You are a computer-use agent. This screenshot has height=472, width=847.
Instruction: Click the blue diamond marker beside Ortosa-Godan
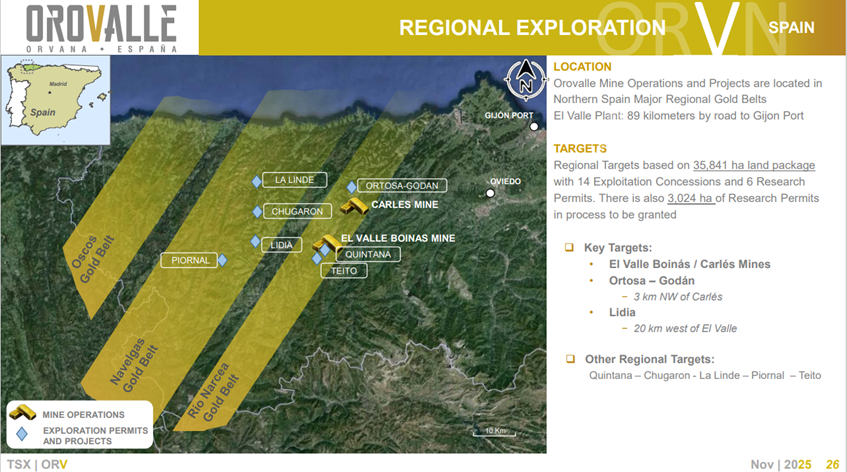coord(352,187)
